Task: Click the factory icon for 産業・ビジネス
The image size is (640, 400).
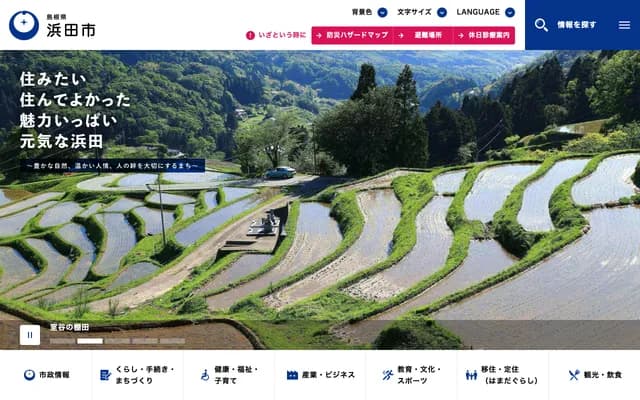Action: click(292, 375)
